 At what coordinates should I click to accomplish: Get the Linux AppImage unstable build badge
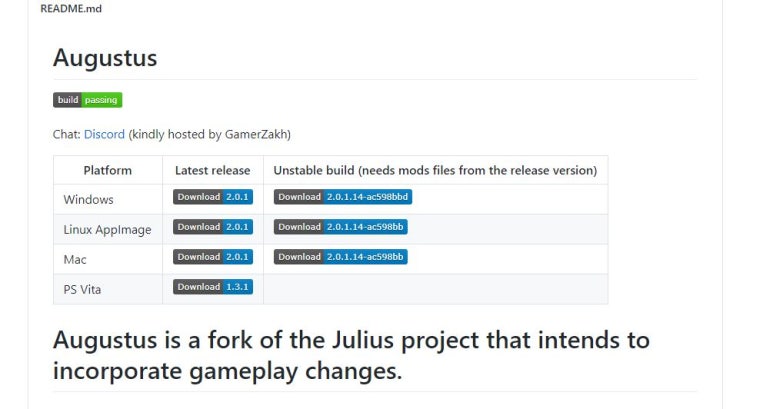tap(340, 227)
